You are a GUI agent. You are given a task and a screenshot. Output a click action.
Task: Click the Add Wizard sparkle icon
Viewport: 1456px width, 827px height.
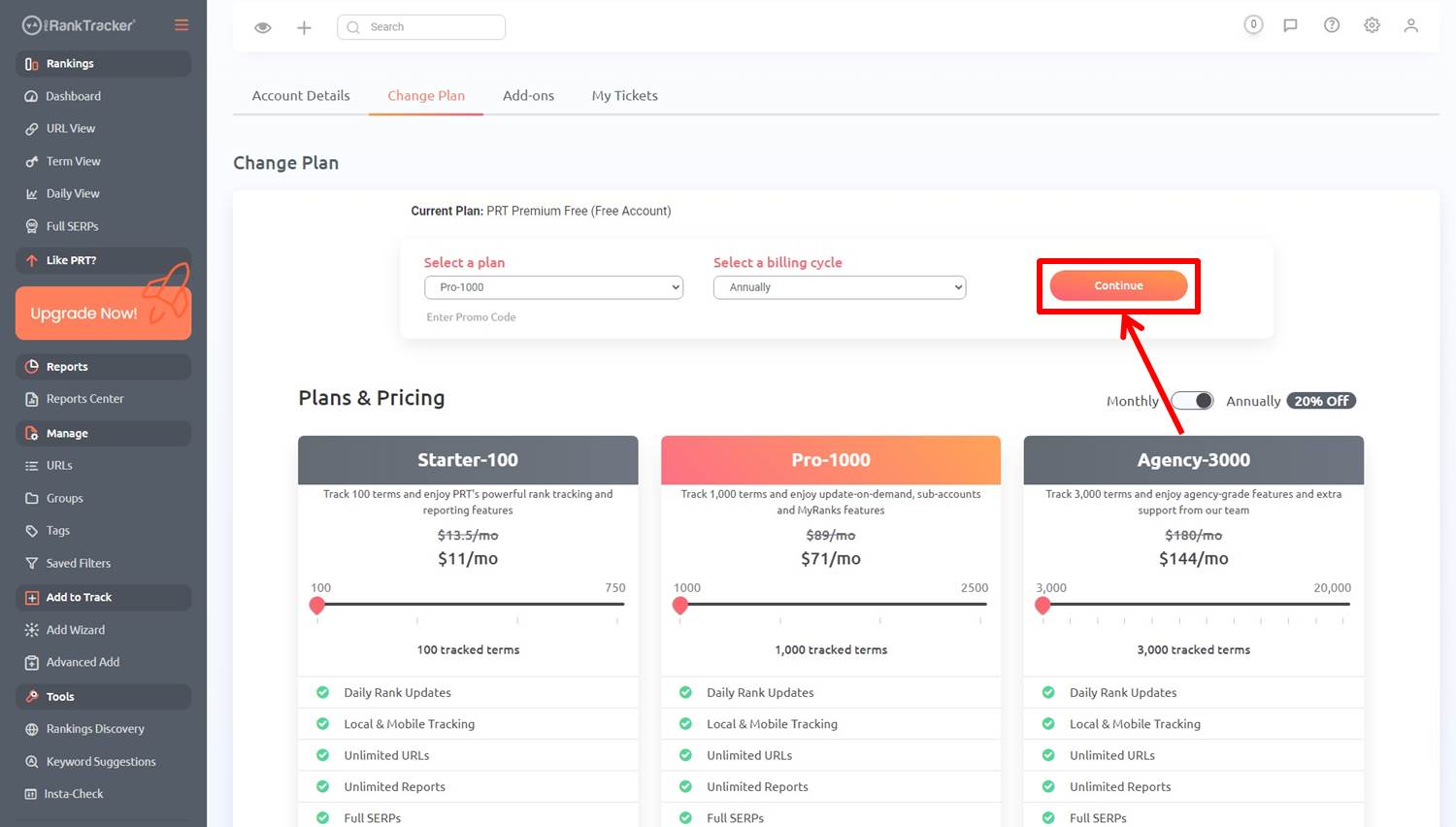click(x=31, y=630)
